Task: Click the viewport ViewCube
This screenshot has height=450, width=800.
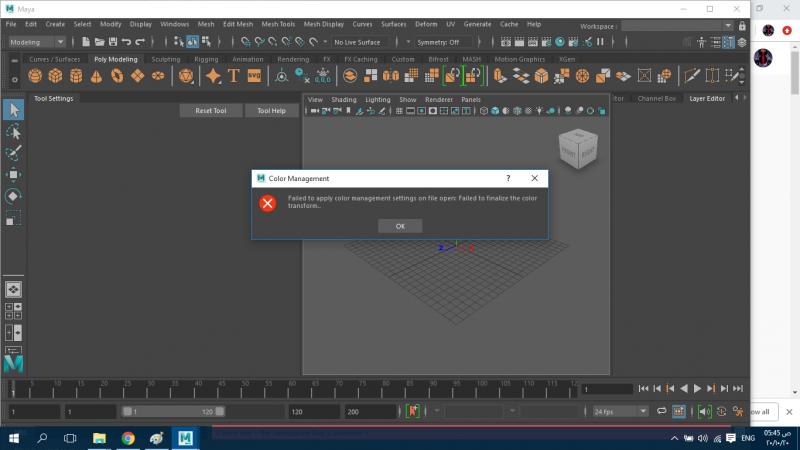Action: pos(578,149)
